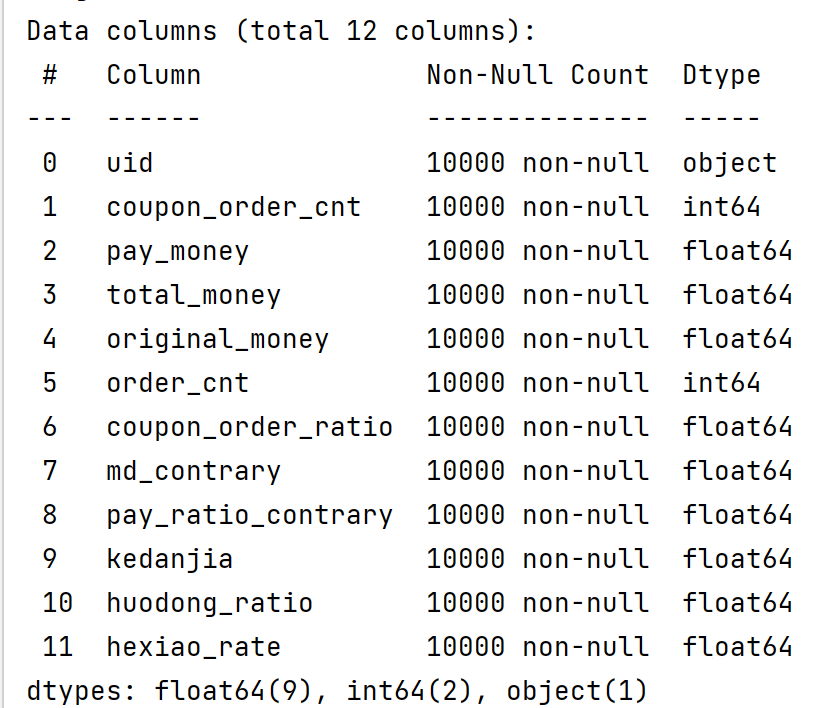Click the dtypes summary line at the bottom
The width and height of the screenshot is (830, 708).
337,691
